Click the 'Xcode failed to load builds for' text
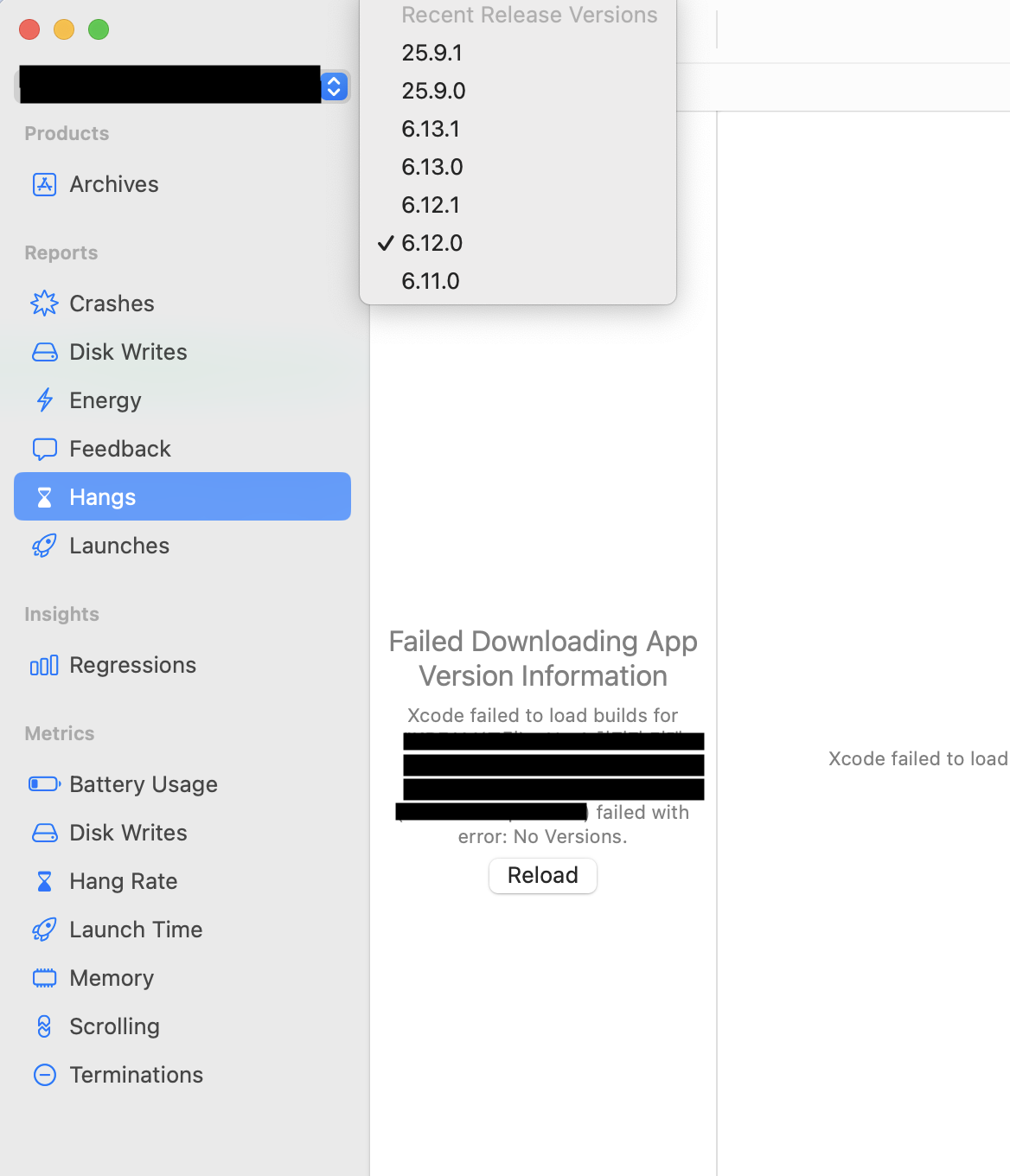The width and height of the screenshot is (1010, 1176). [543, 715]
